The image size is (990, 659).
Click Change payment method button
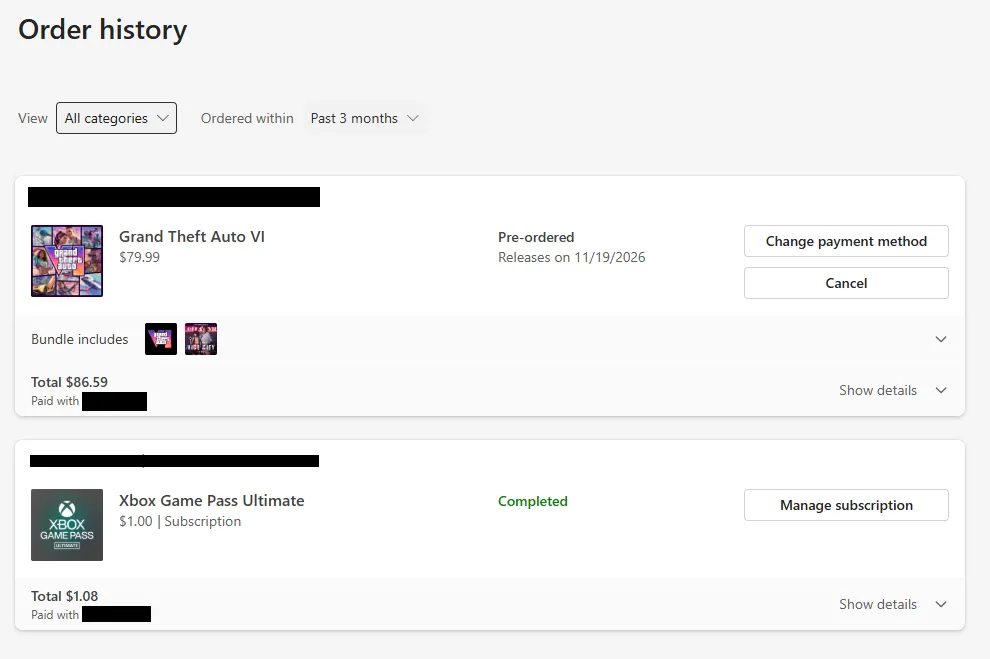(846, 241)
